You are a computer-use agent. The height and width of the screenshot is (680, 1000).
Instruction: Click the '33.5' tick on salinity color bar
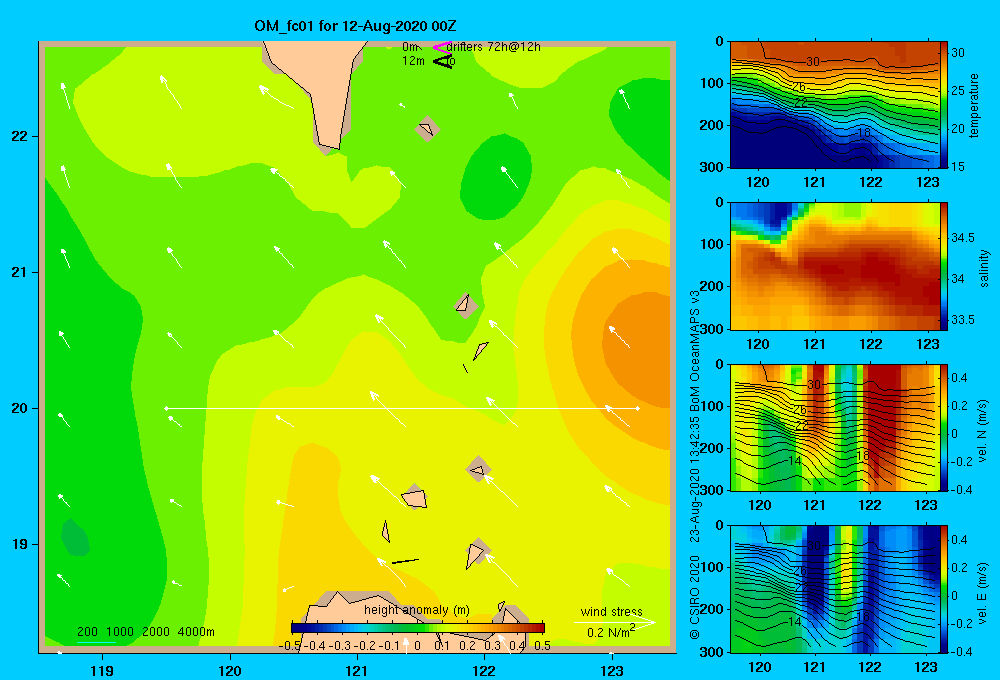coord(962,320)
